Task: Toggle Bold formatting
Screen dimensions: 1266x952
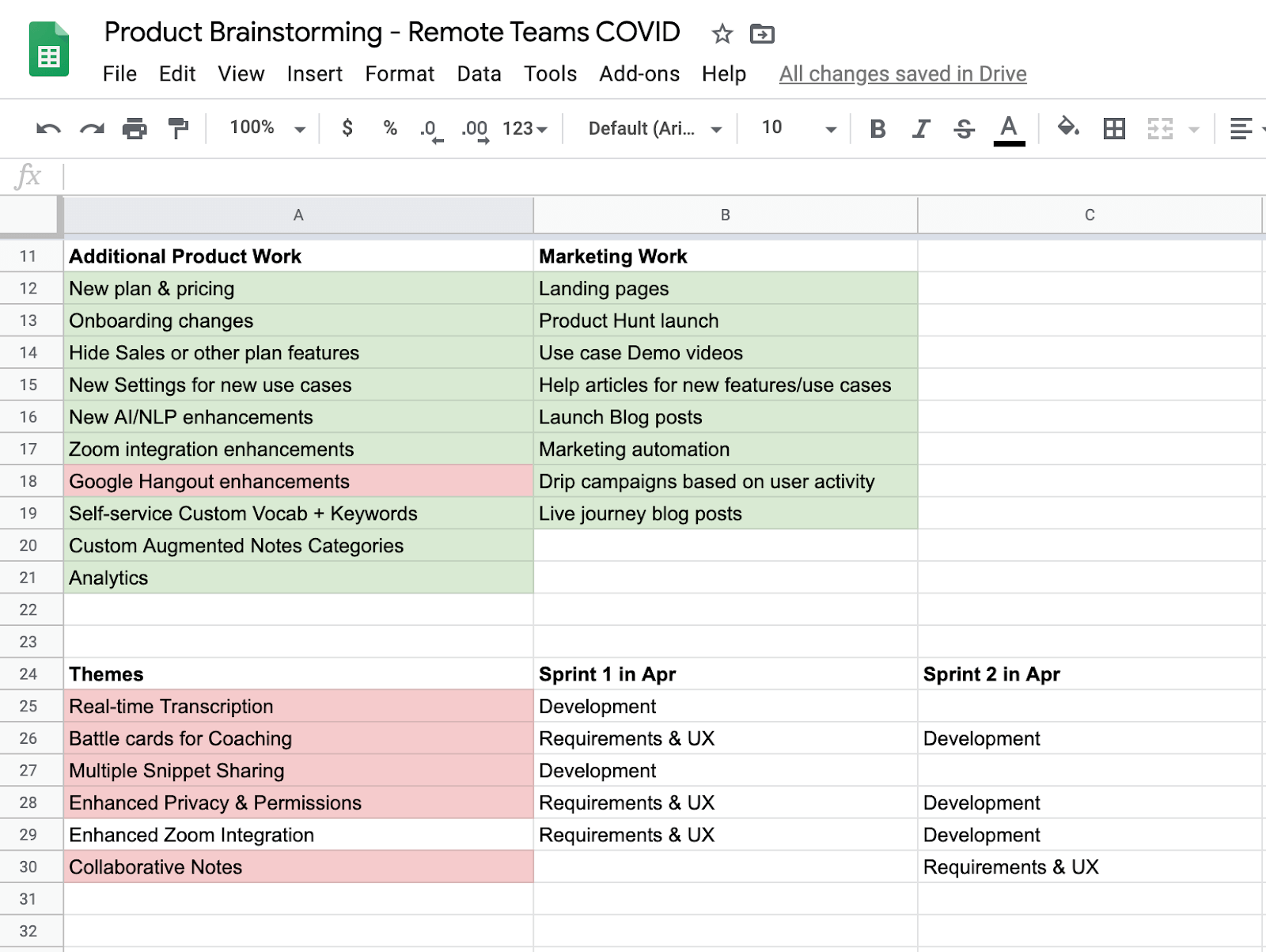Action: click(x=877, y=128)
